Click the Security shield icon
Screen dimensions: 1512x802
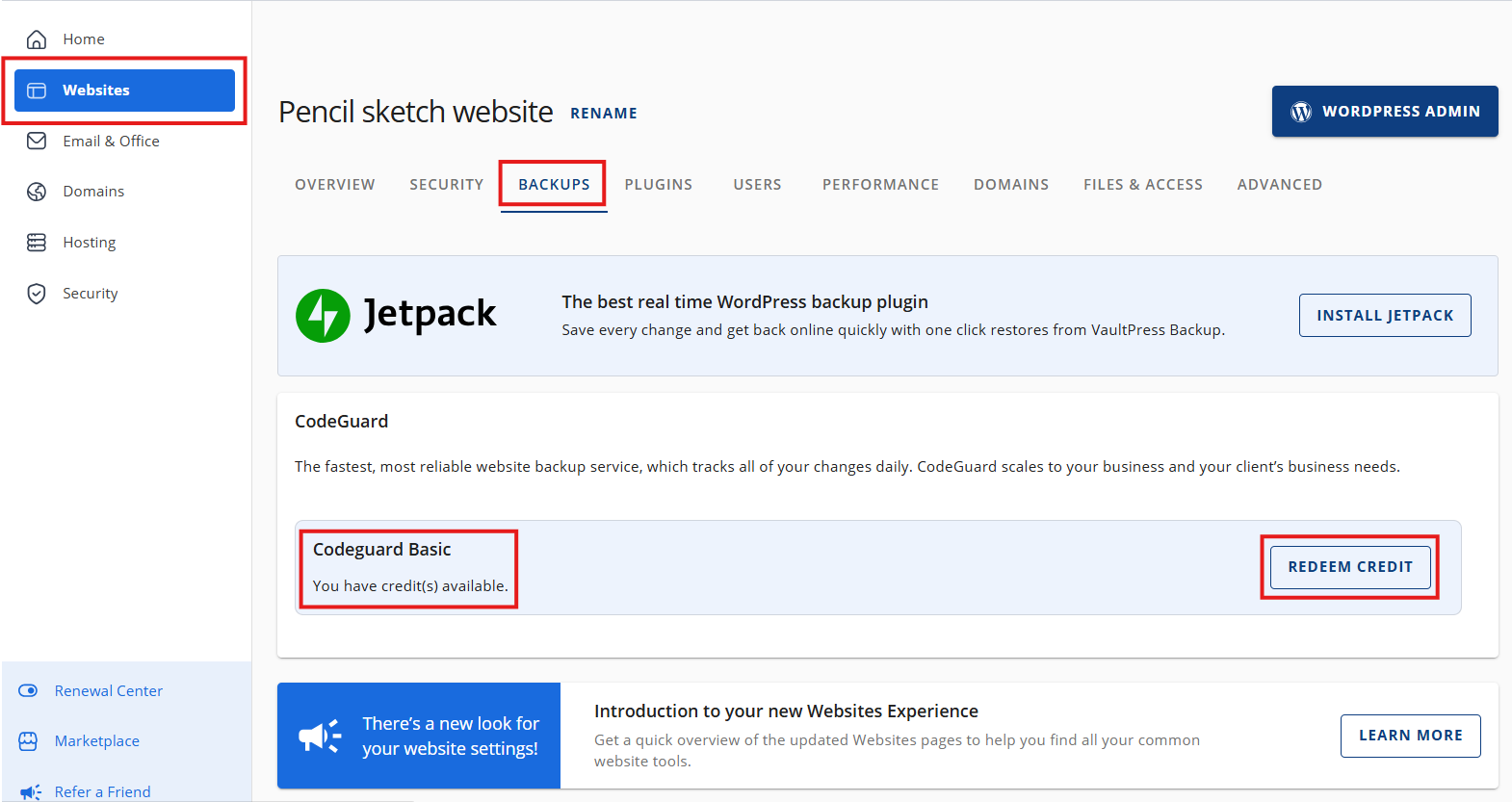pyautogui.click(x=37, y=294)
